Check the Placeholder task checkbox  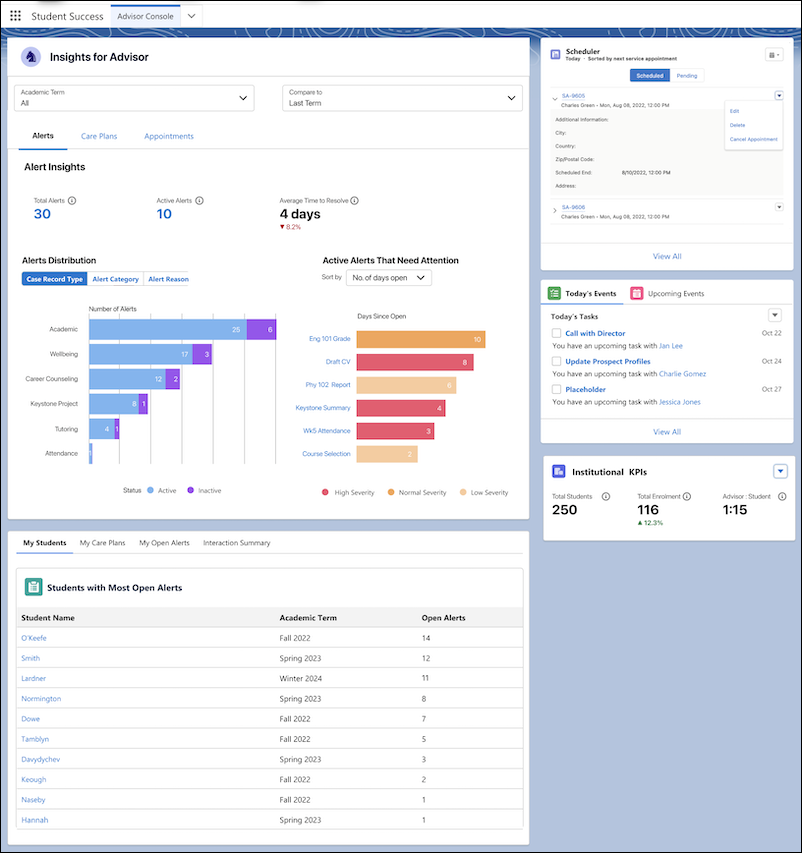click(556, 390)
